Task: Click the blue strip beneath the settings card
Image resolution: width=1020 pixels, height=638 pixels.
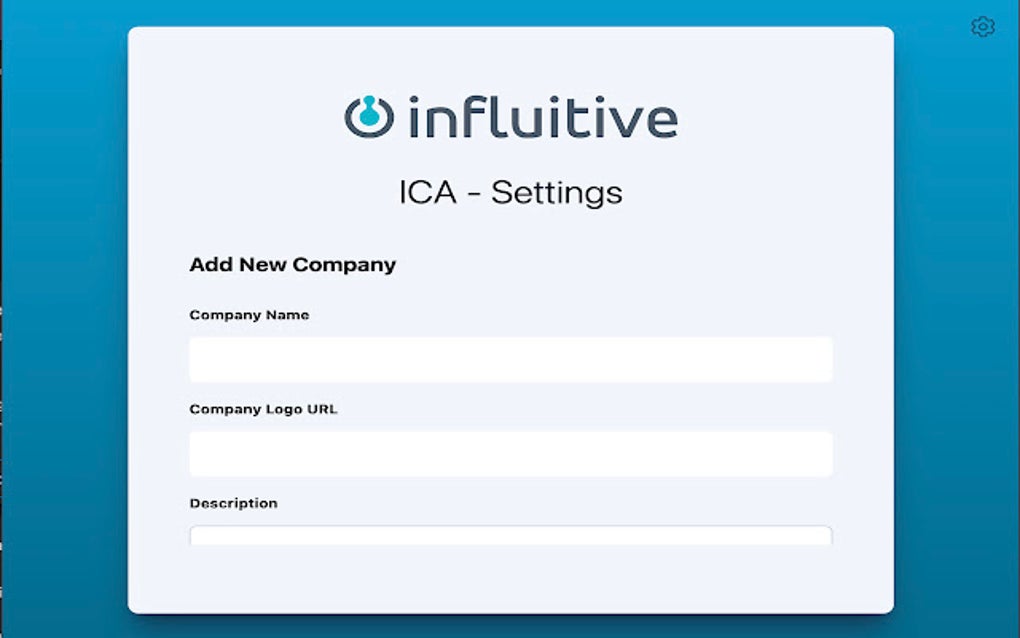Action: (510, 626)
